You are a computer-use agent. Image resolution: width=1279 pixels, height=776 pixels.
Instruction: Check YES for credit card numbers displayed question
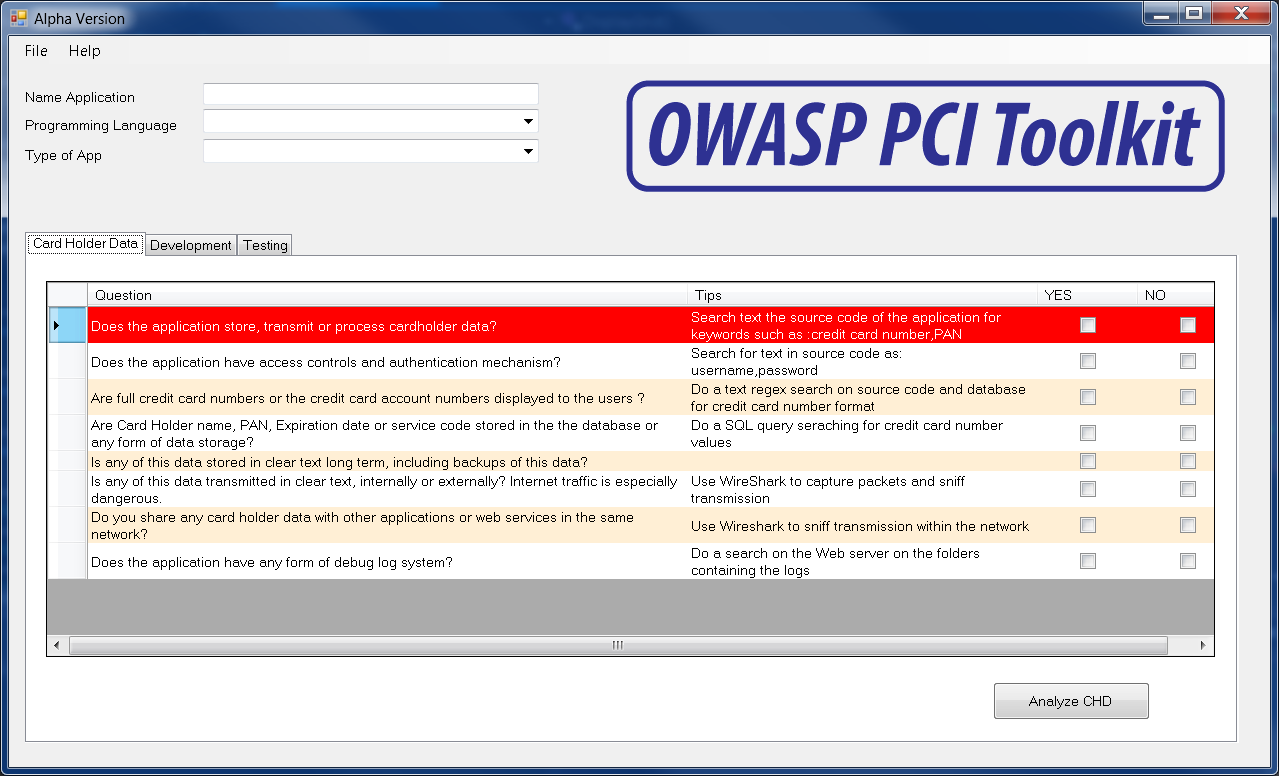click(1087, 397)
